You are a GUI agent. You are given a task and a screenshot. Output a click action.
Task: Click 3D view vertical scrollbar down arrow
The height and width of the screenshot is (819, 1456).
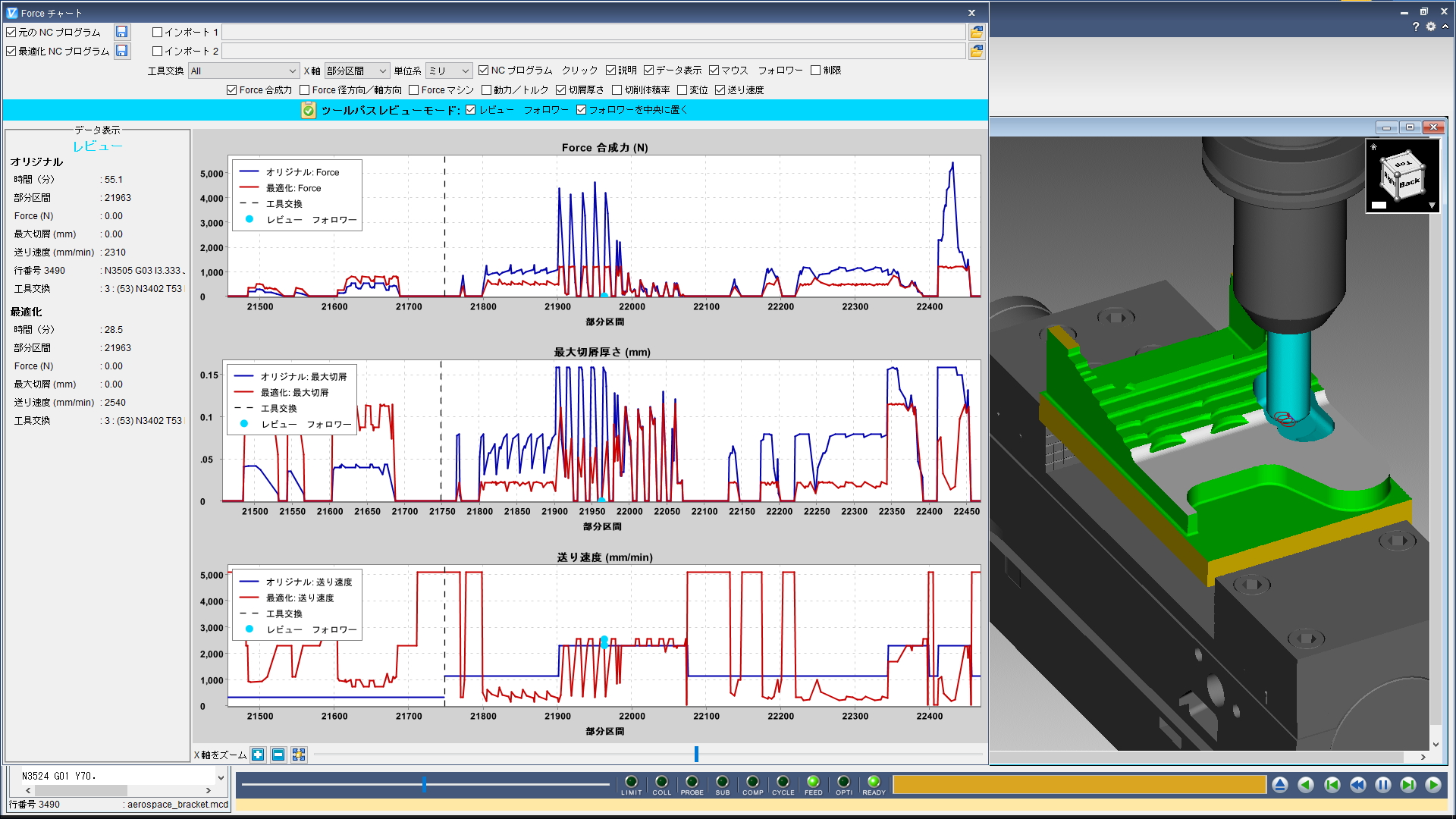point(1435,745)
